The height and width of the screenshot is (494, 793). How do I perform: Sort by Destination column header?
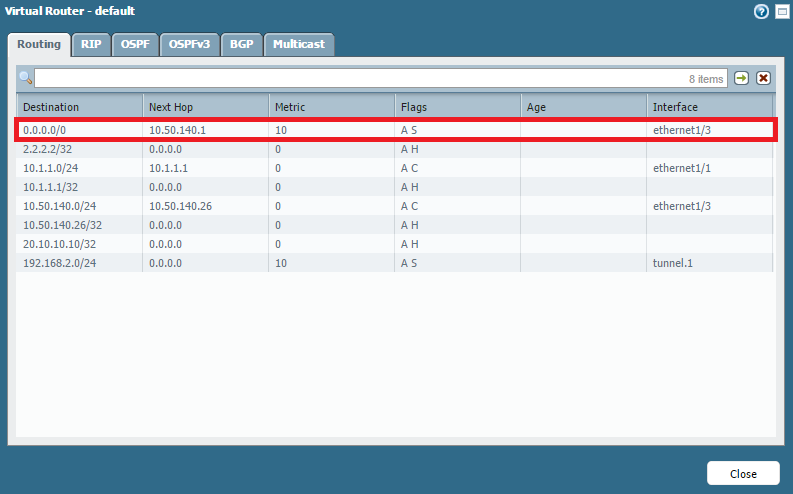[x=80, y=107]
